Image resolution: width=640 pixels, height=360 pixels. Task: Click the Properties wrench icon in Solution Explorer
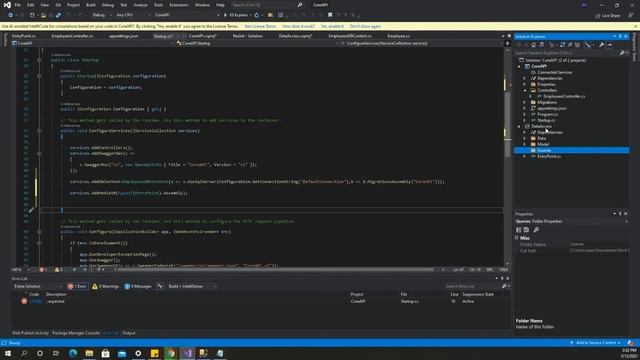pyautogui.click(x=601, y=44)
